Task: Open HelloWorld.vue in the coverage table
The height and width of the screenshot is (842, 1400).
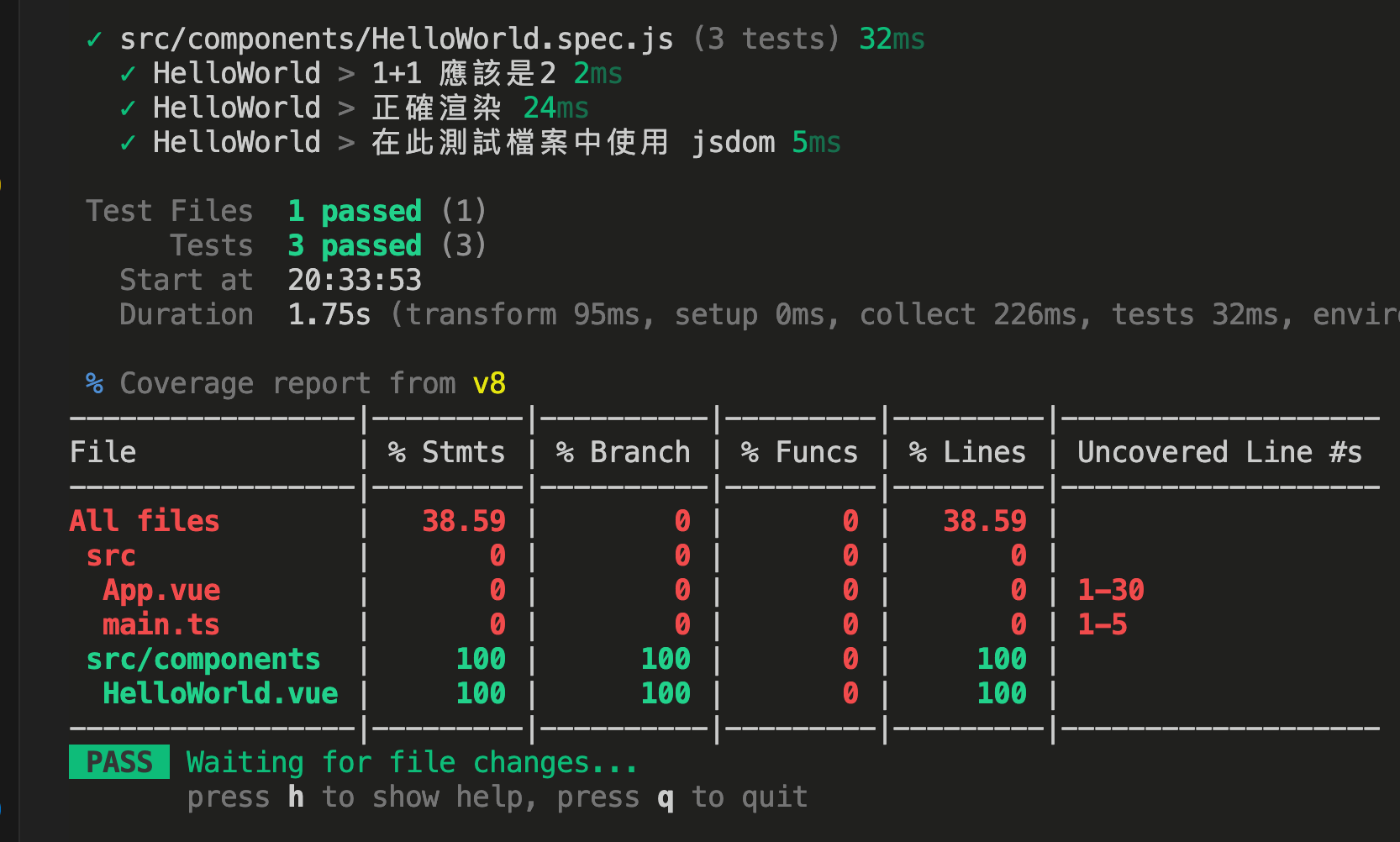Action: (220, 693)
